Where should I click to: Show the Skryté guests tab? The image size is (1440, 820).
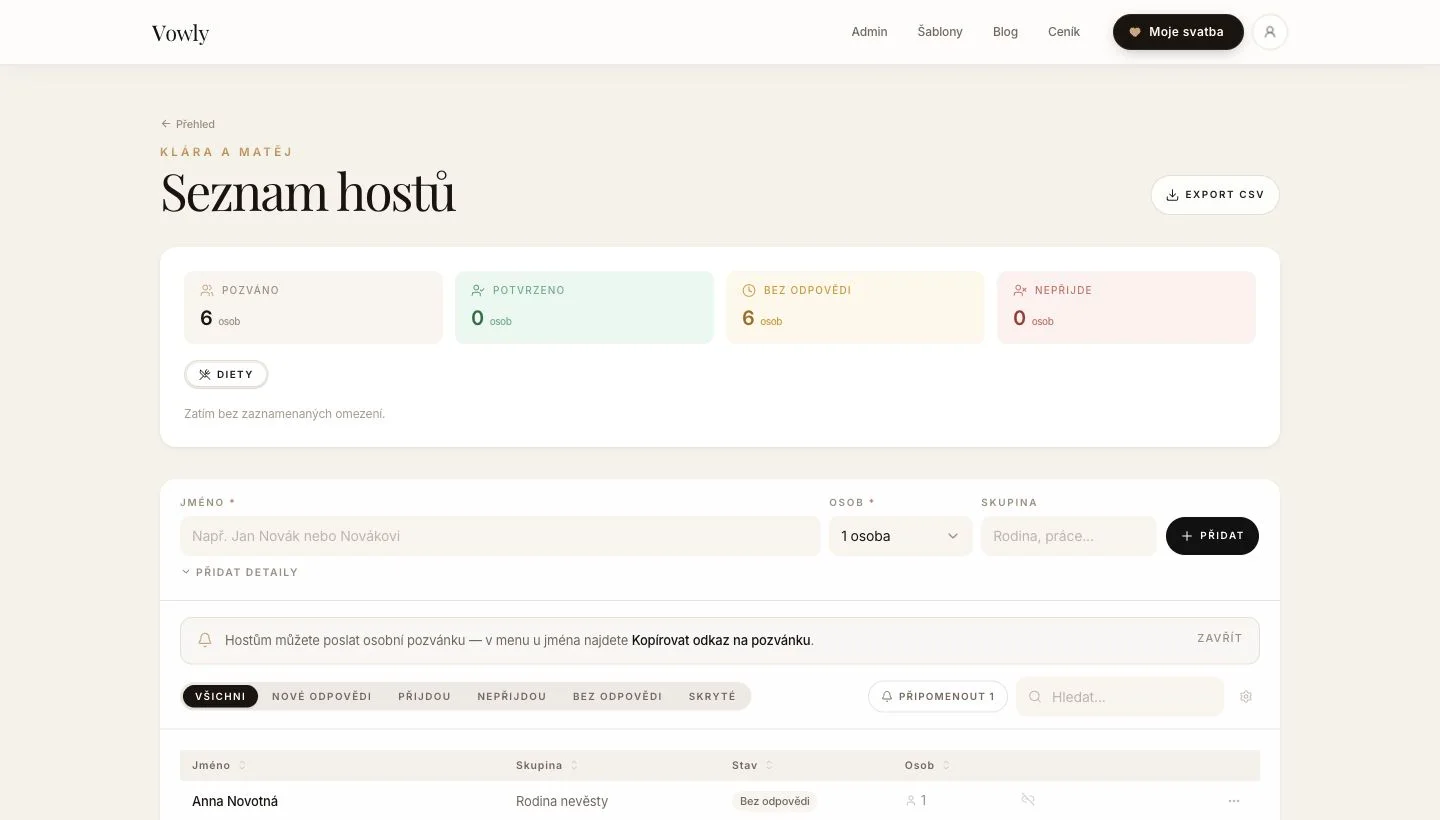[712, 696]
